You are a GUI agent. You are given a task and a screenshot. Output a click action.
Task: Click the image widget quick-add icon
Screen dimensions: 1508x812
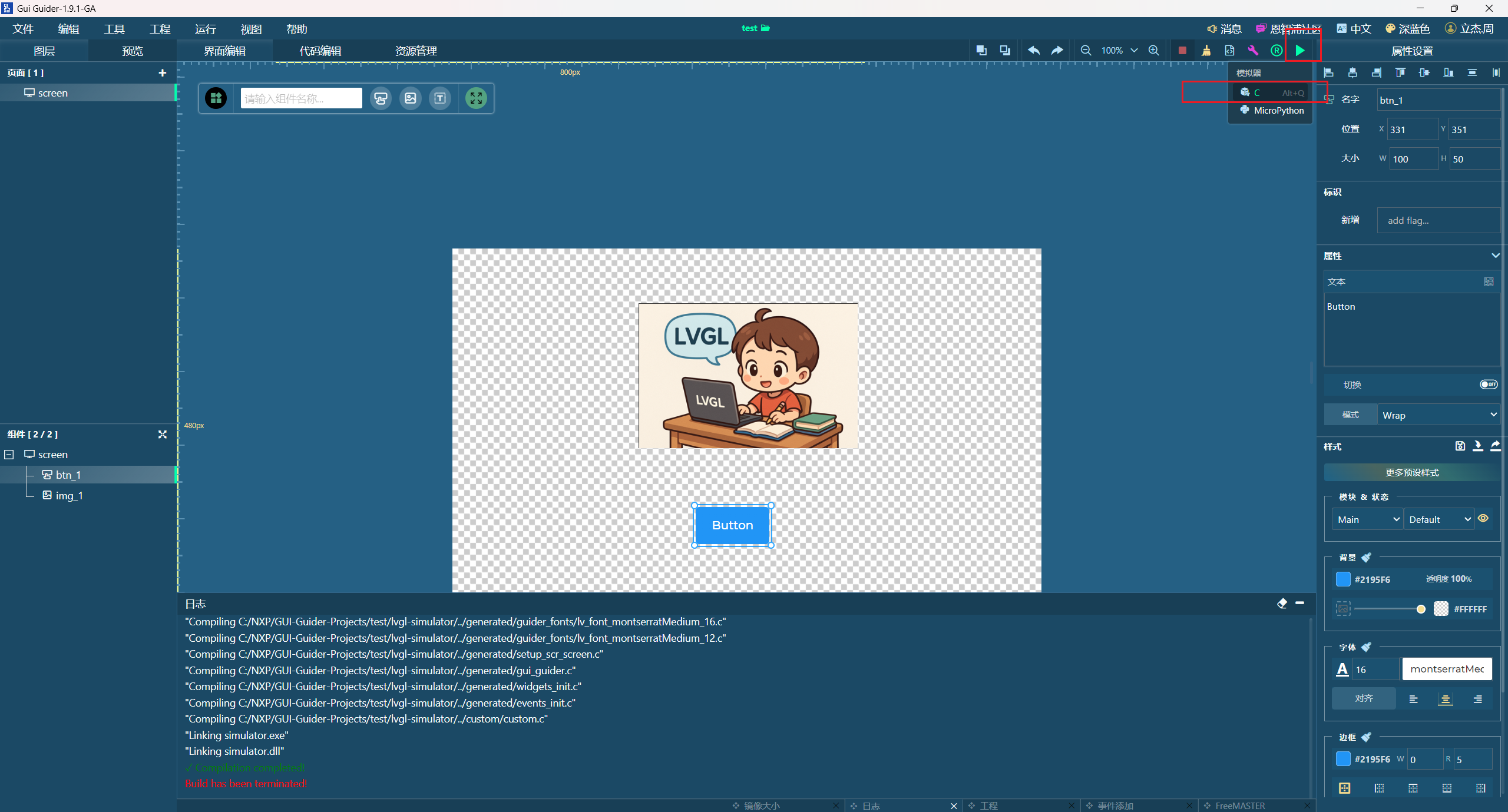pyautogui.click(x=411, y=98)
